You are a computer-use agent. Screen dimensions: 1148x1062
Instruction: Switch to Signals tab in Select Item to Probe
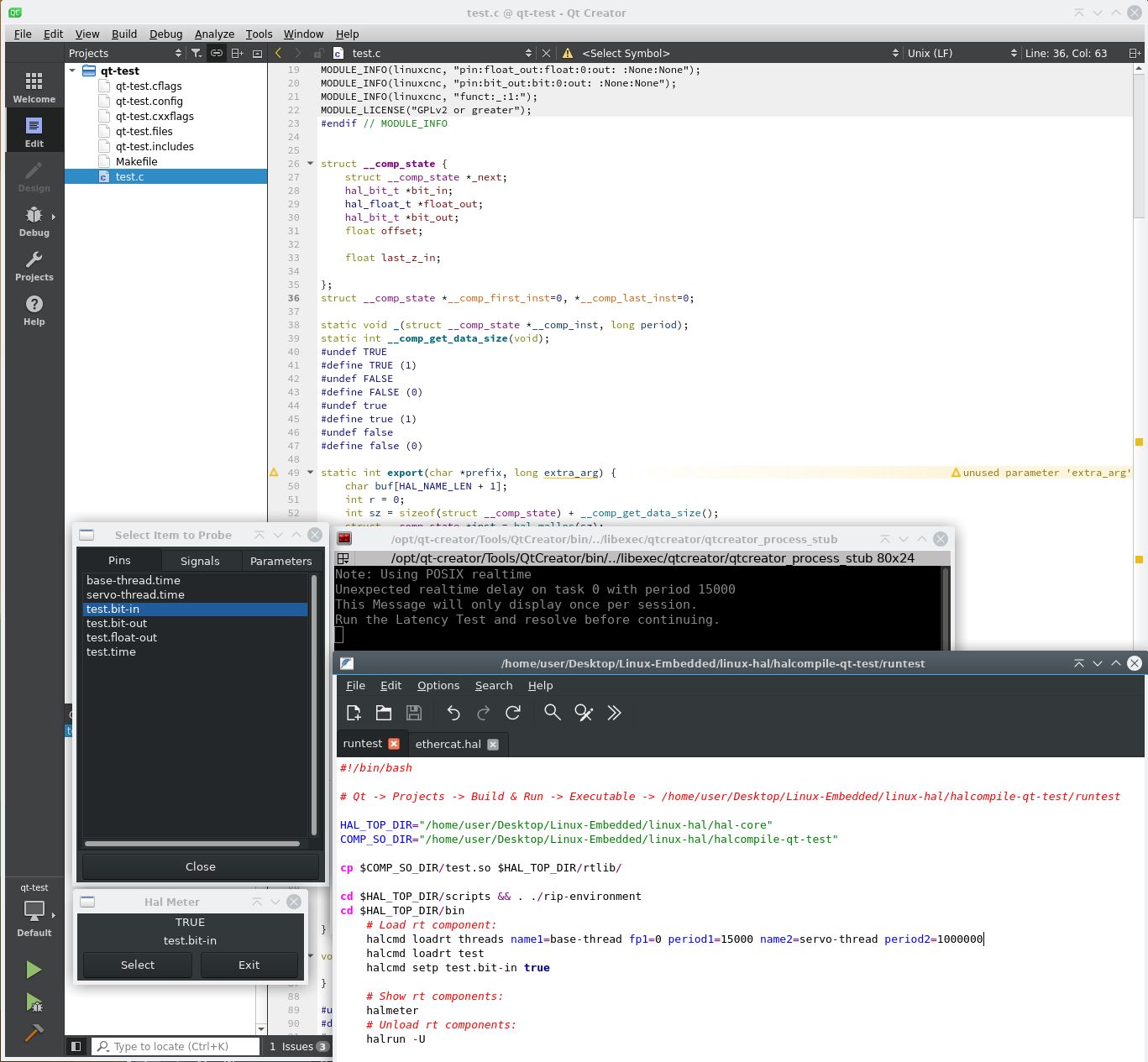click(200, 561)
